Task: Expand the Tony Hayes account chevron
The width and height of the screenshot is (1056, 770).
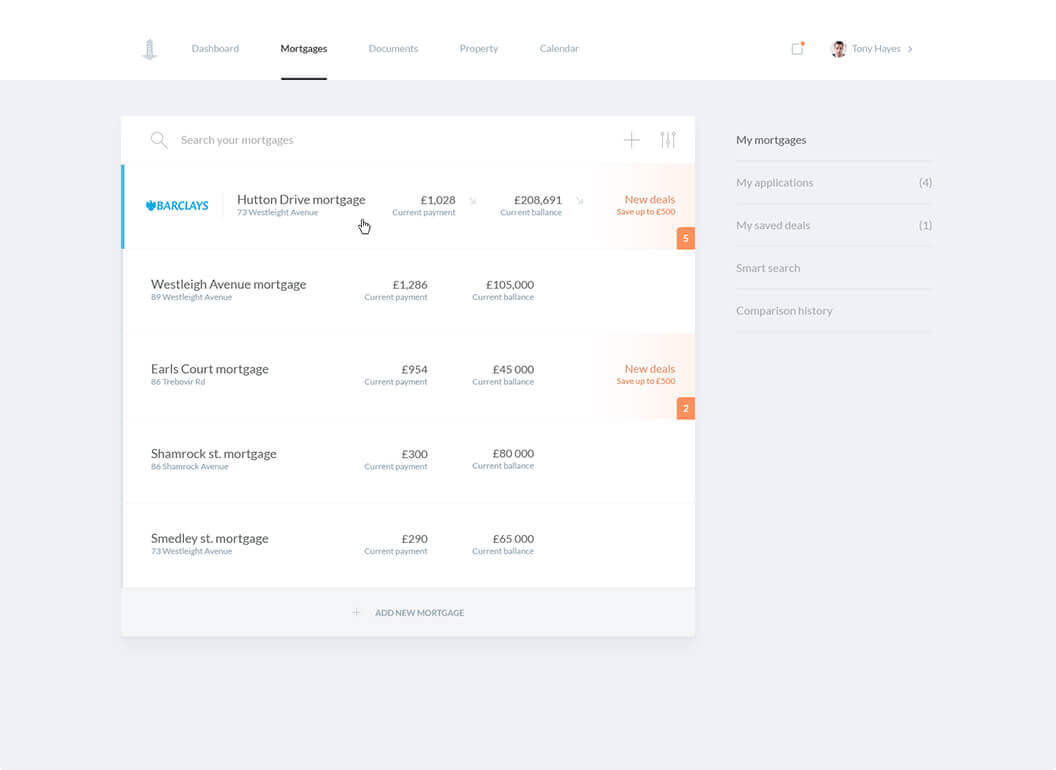Action: click(x=910, y=49)
